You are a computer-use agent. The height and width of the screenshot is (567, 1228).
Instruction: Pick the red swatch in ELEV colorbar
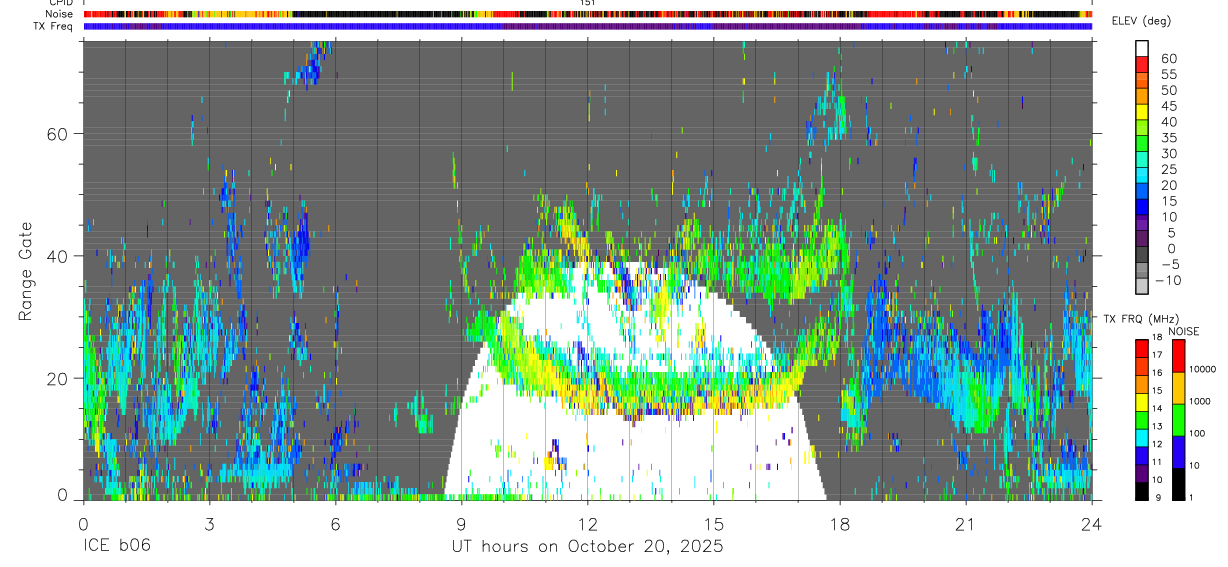tap(1142, 64)
